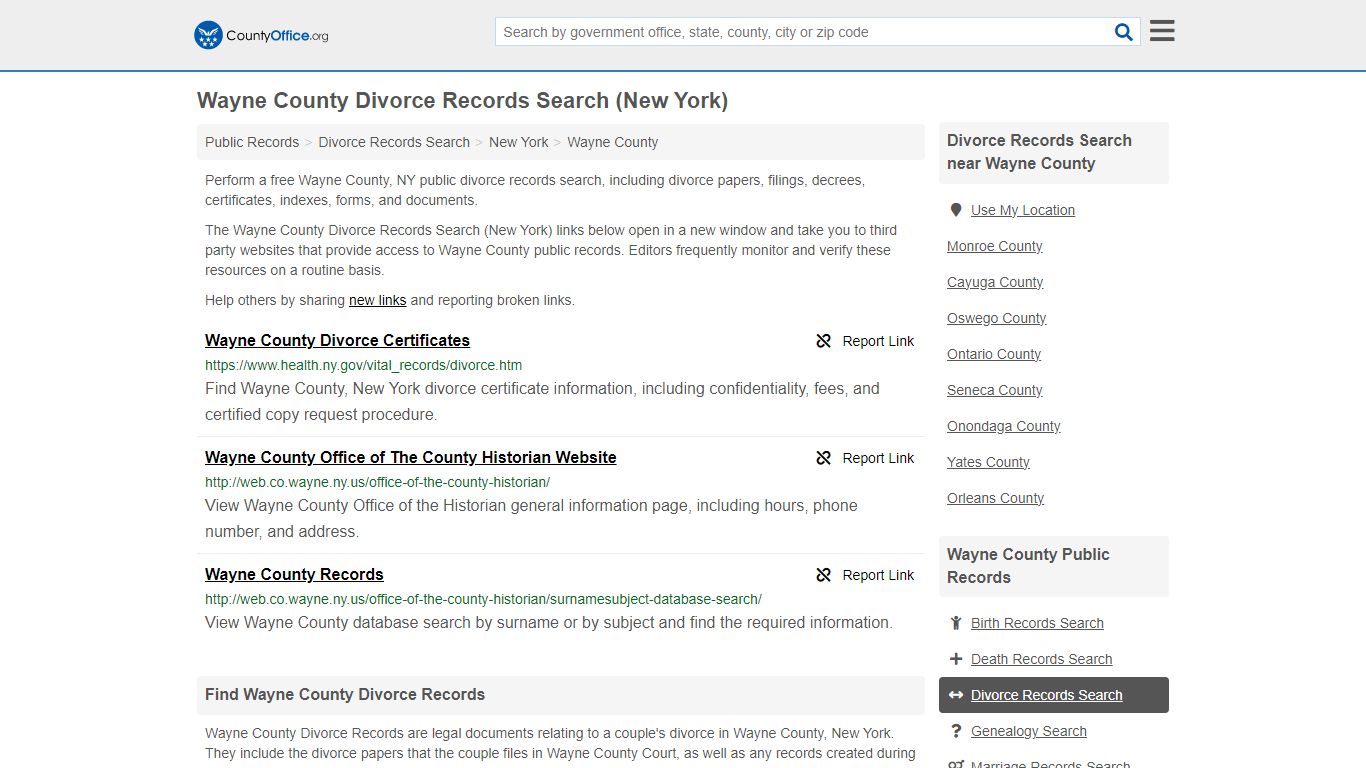This screenshot has height=768, width=1366.
Task: Open County Historian Website title link
Action: (410, 457)
